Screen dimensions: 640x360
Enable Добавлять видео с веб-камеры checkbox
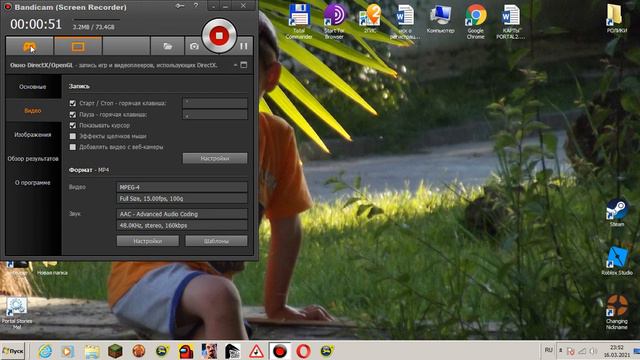pos(73,147)
